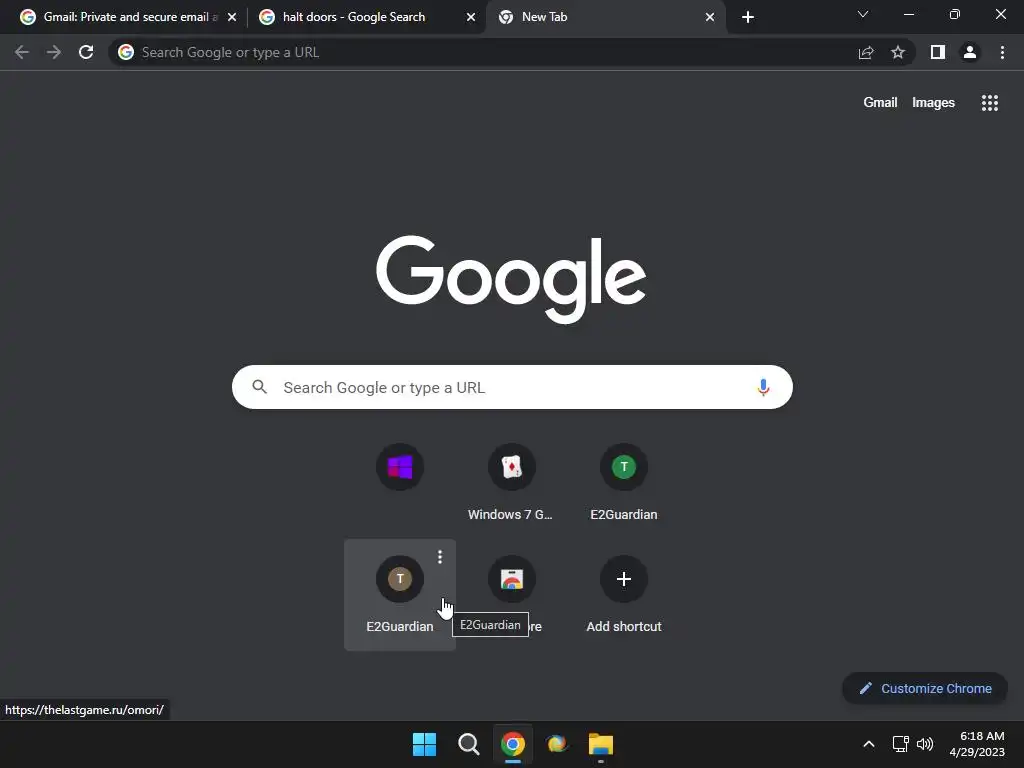
Task: Open the Edge-like browser taskbar icon
Action: (x=557, y=744)
